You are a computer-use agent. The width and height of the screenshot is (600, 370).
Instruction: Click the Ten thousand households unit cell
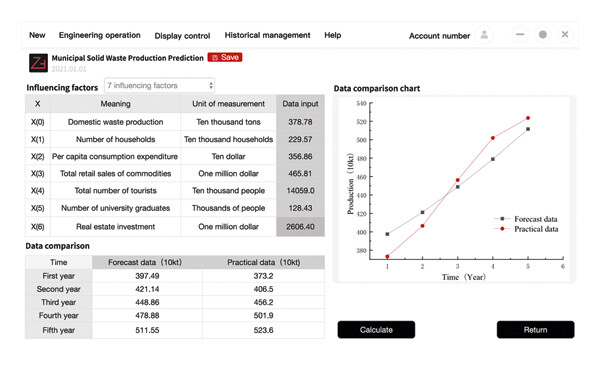click(x=228, y=139)
